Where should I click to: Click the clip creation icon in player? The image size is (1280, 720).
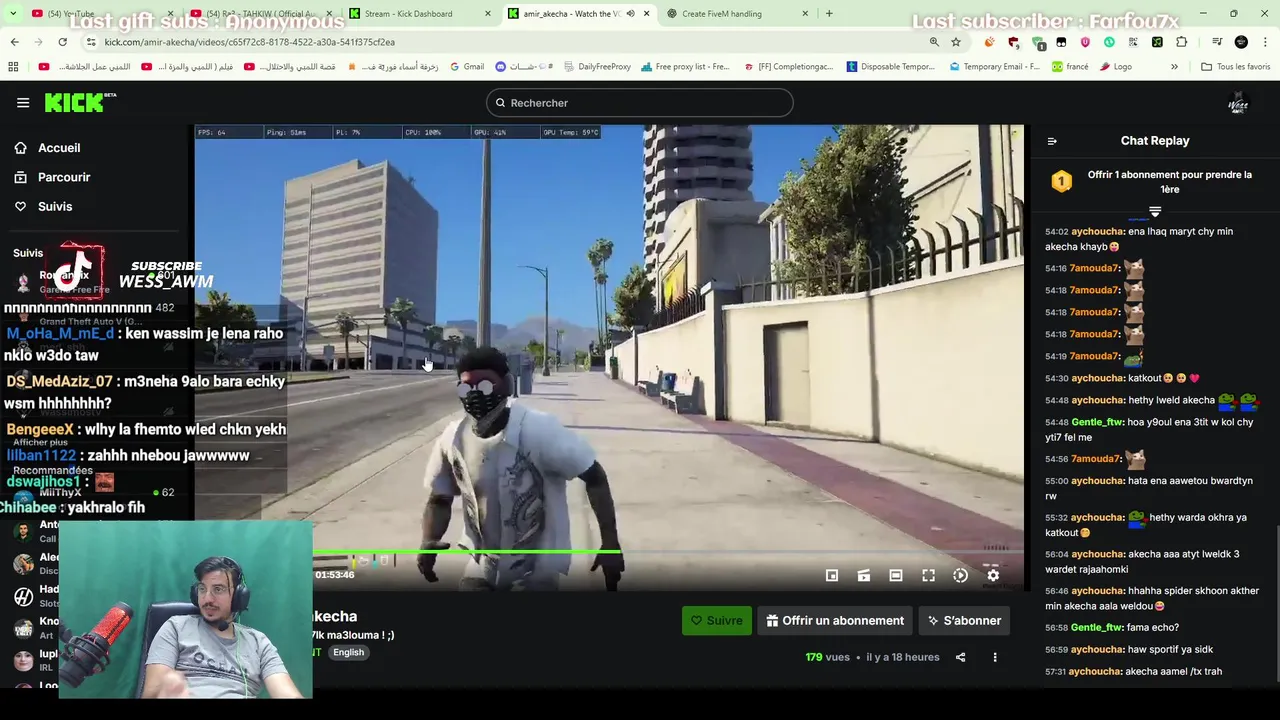click(x=864, y=575)
